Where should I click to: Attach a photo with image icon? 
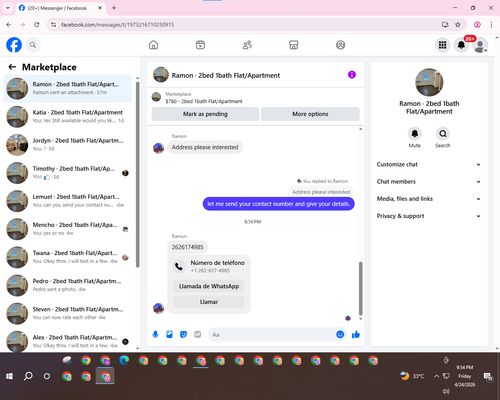(169, 334)
